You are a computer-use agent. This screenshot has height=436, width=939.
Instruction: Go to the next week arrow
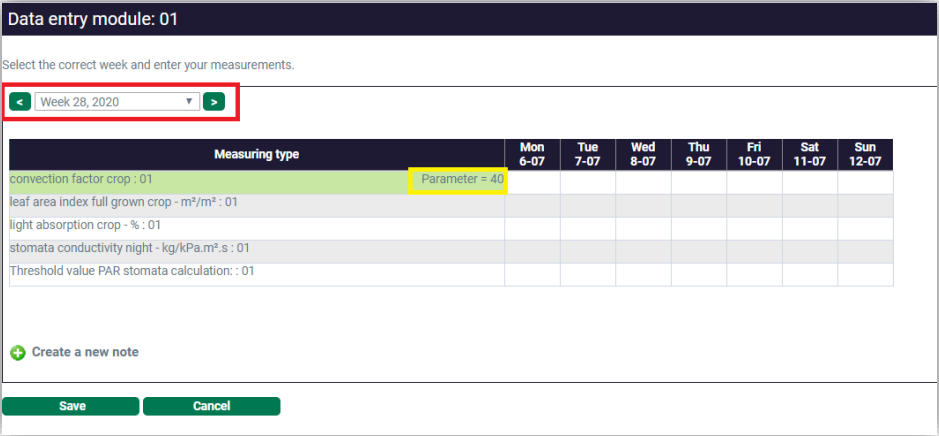[x=214, y=102]
